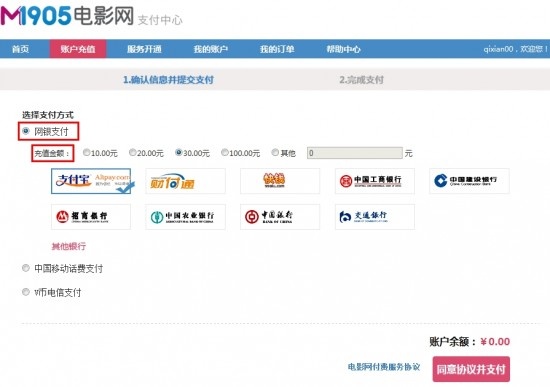Screen dimensions: 550x387
Task: Open the 我的订单 navigation tab
Action: pyautogui.click(x=277, y=49)
